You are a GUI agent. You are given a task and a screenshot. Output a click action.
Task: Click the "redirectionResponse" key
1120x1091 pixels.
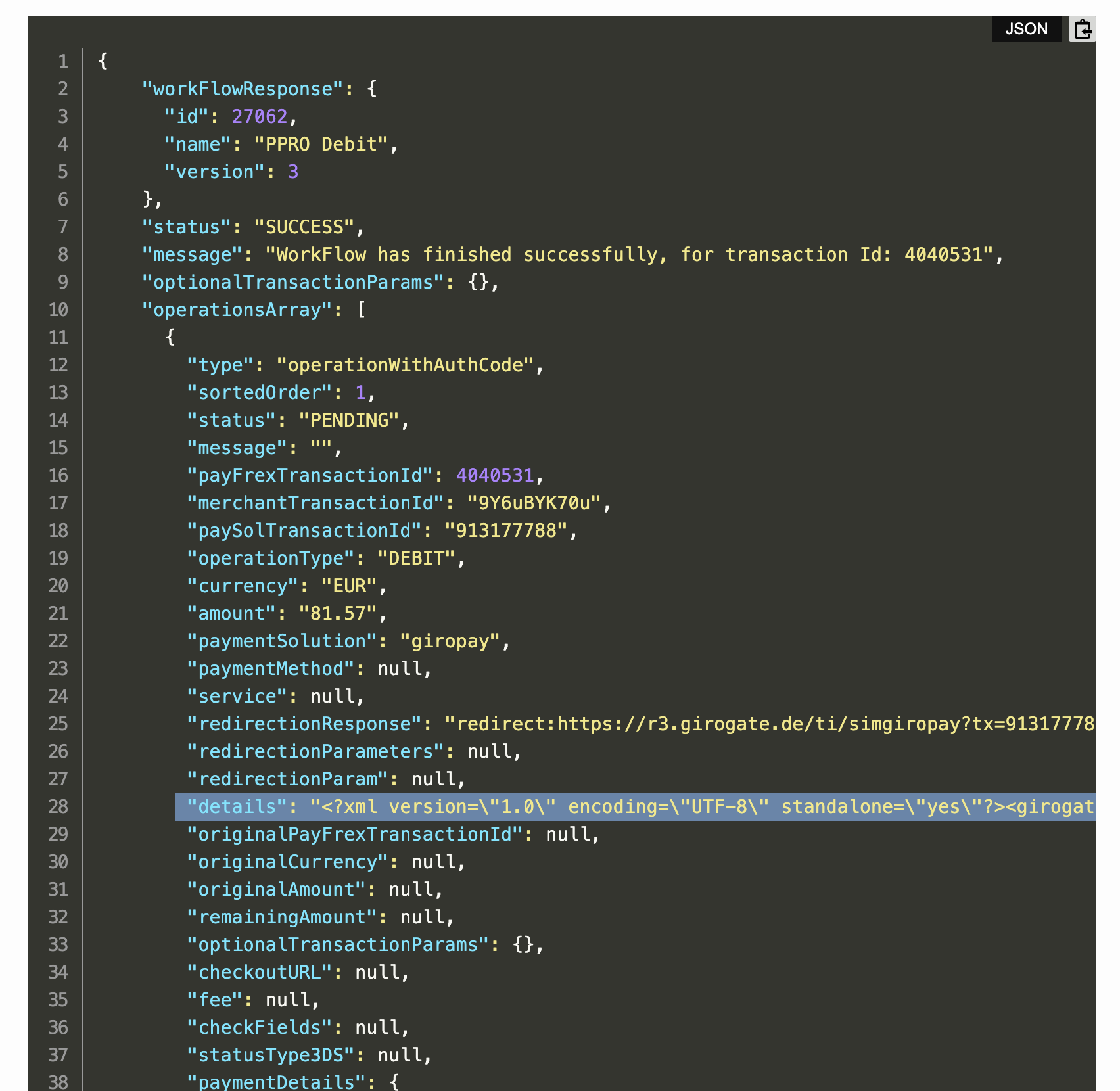(305, 724)
